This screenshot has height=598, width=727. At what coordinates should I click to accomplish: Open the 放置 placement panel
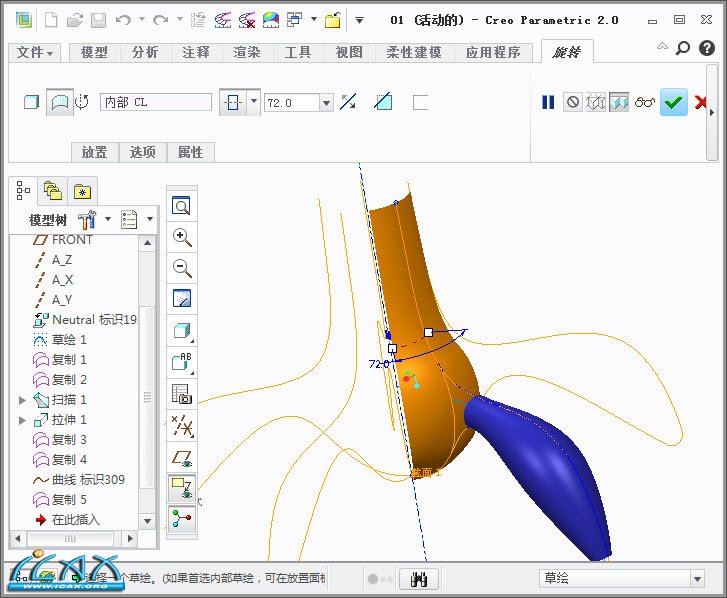click(x=94, y=152)
